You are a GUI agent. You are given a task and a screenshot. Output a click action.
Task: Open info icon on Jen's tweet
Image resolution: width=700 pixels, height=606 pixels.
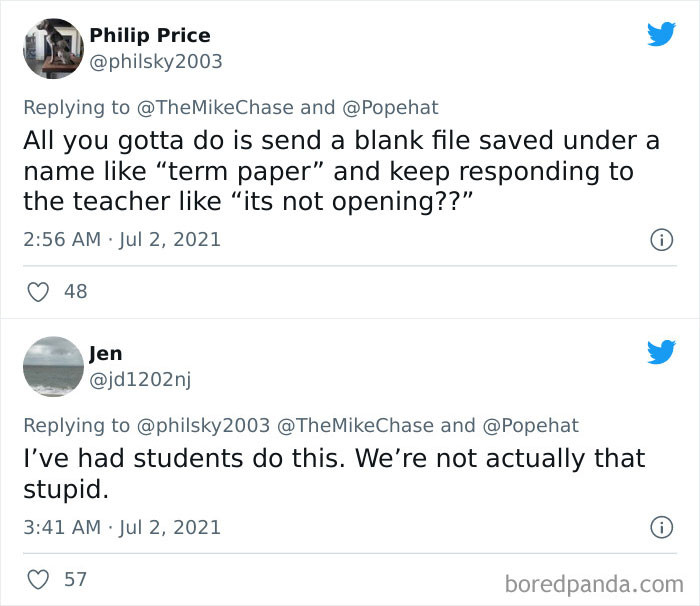tap(660, 527)
